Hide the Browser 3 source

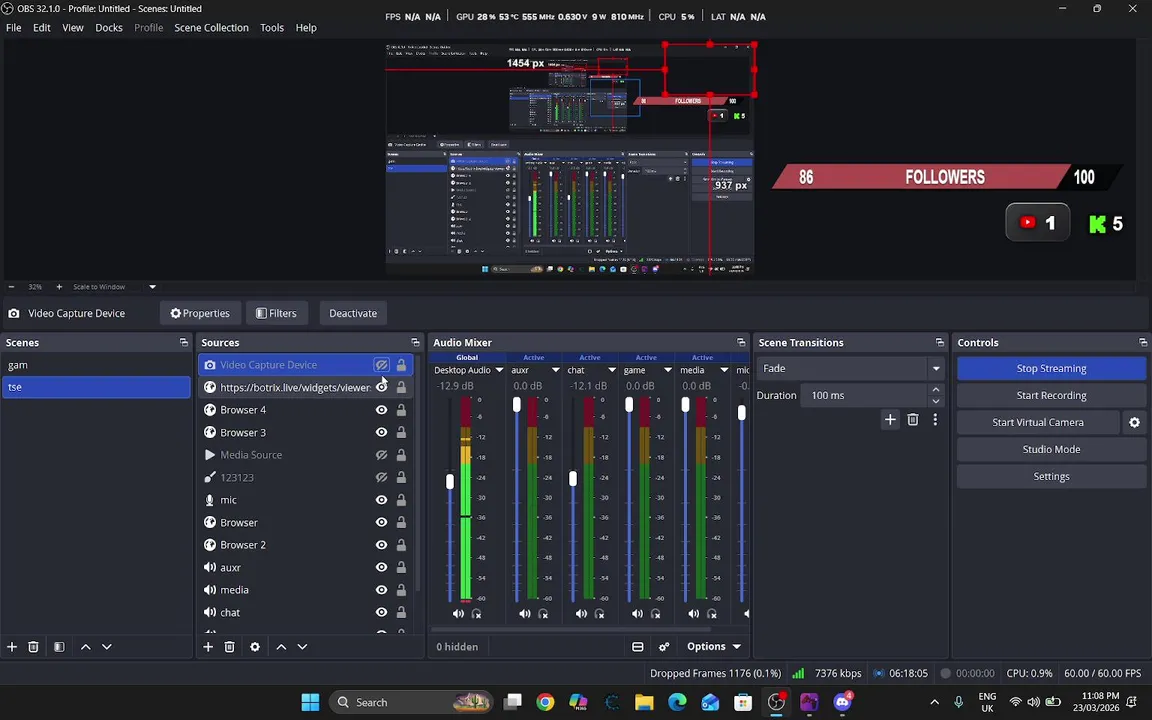[381, 432]
